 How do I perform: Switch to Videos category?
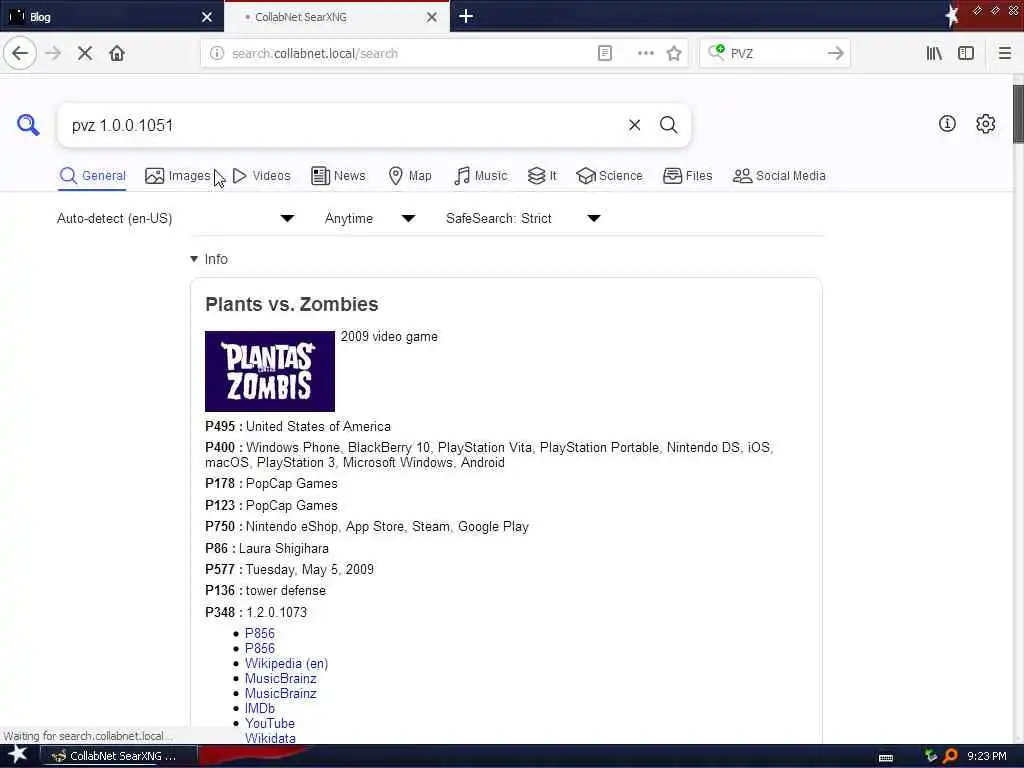click(x=262, y=176)
